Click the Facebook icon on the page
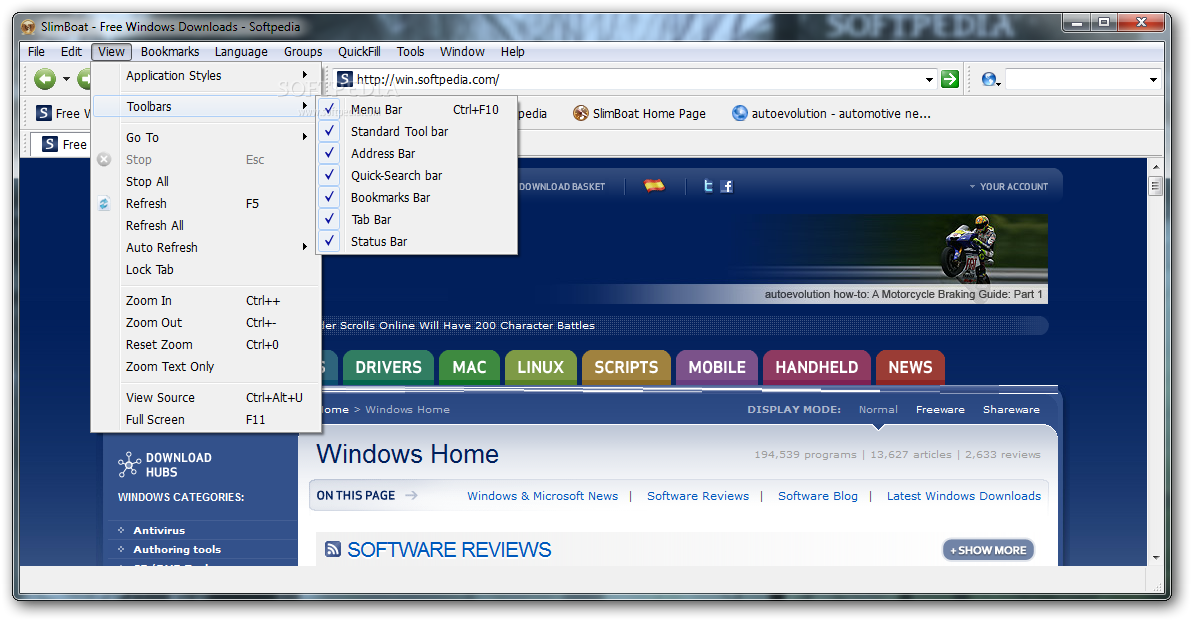The height and width of the screenshot is (621, 1192). [727, 186]
